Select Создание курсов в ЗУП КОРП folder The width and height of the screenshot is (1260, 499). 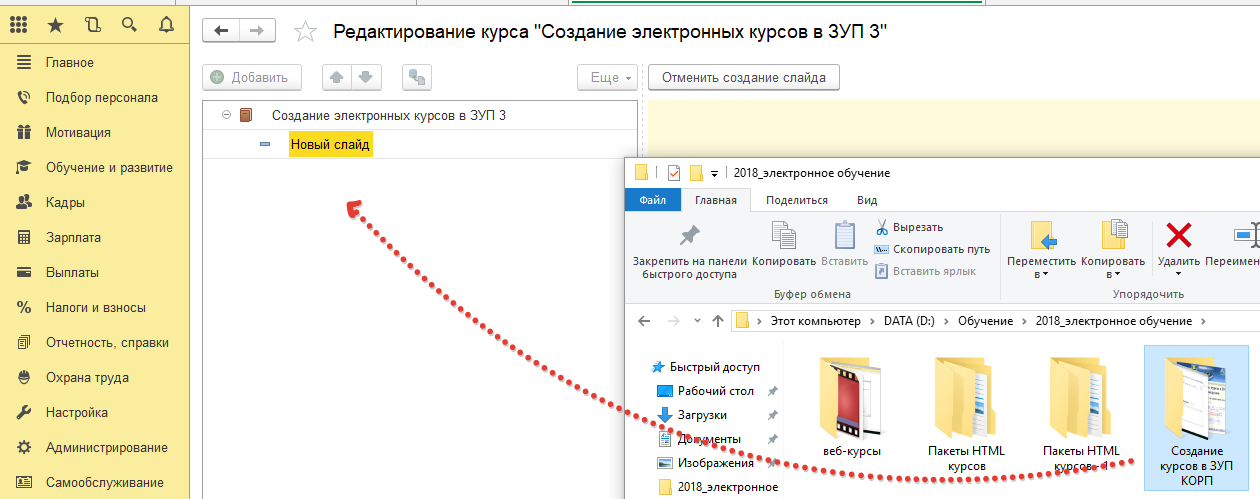point(1196,418)
